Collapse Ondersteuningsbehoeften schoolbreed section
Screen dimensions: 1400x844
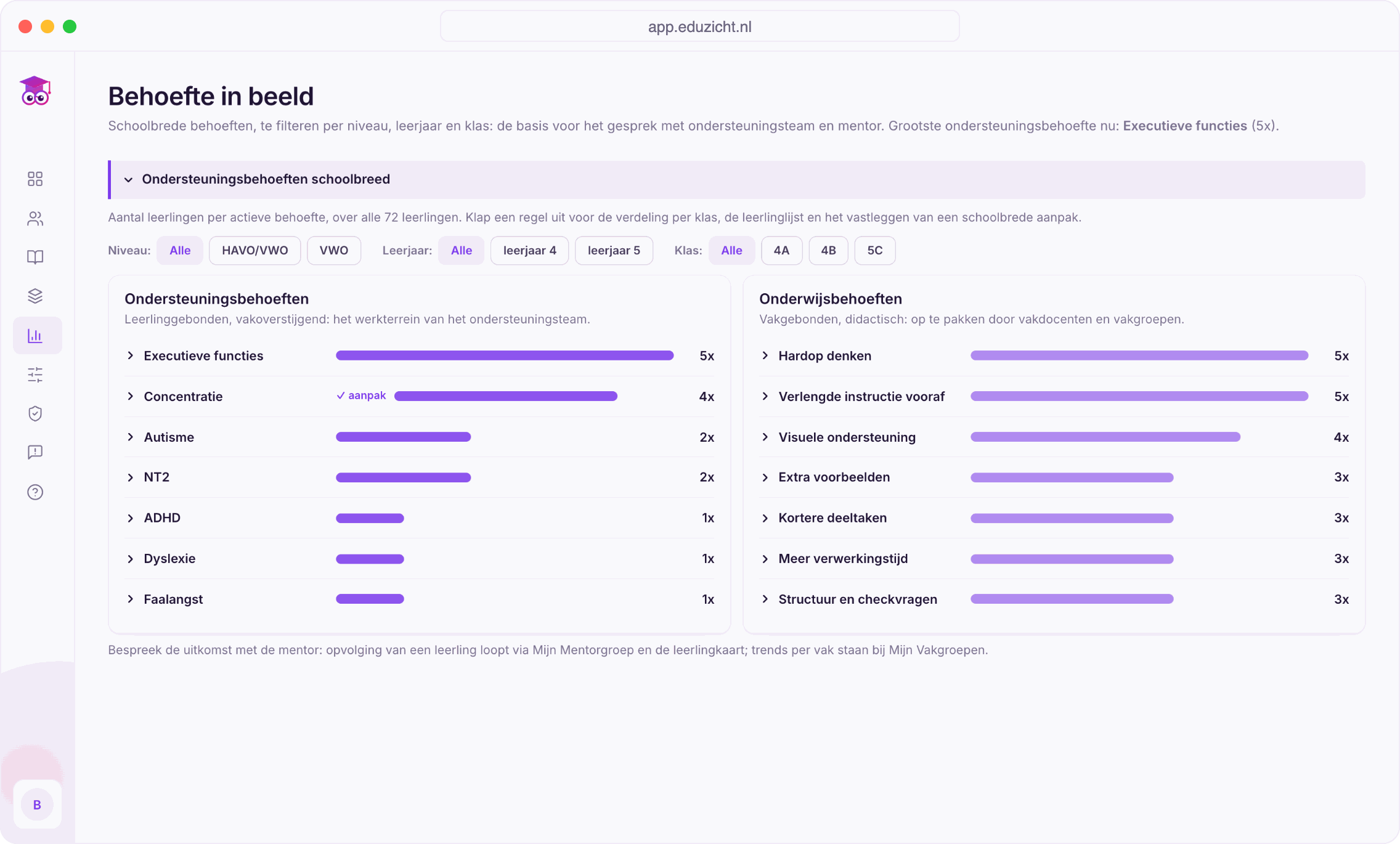[736, 179]
